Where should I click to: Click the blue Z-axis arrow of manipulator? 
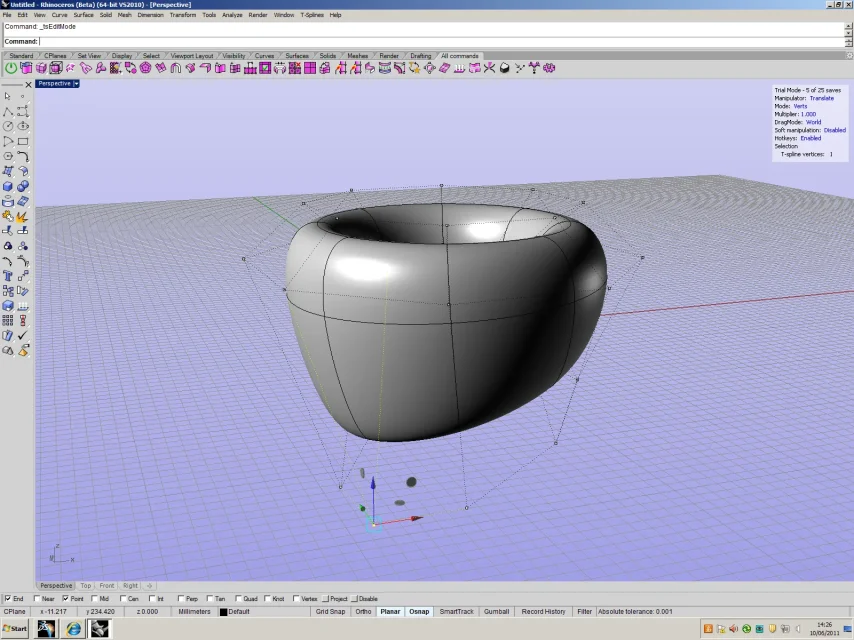point(373,483)
